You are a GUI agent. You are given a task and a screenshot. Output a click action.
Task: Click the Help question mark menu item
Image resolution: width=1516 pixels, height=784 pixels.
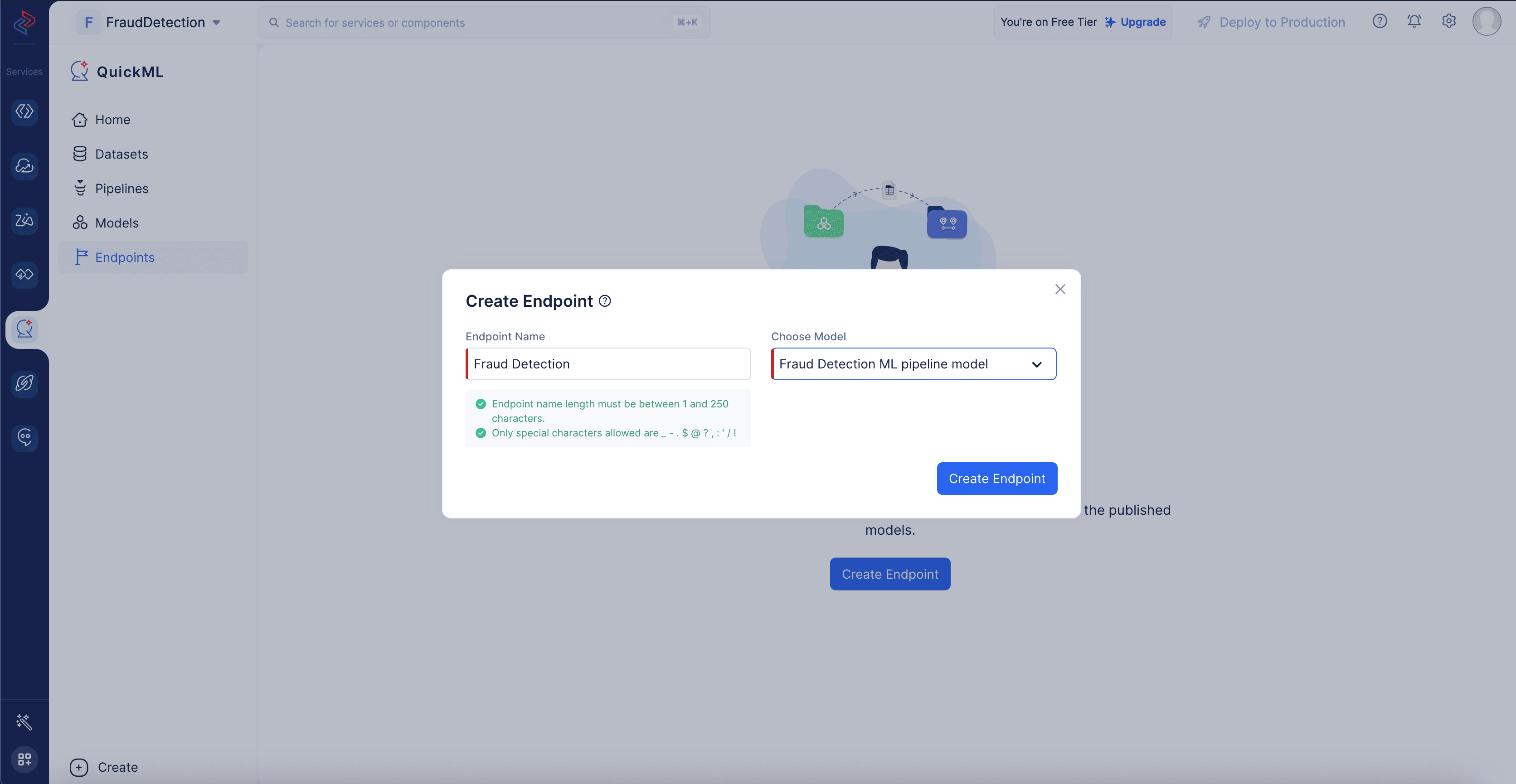coord(1379,21)
